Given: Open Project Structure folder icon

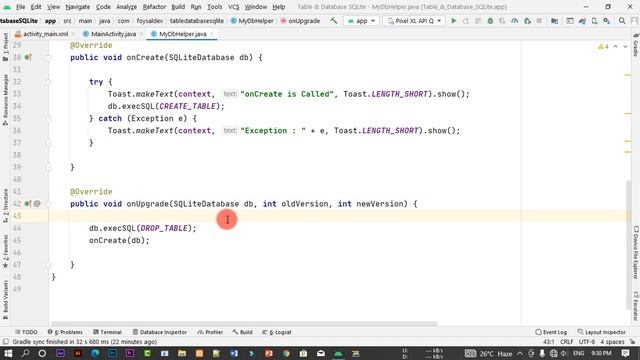Looking at the screenshot, I should tap(554, 21).
